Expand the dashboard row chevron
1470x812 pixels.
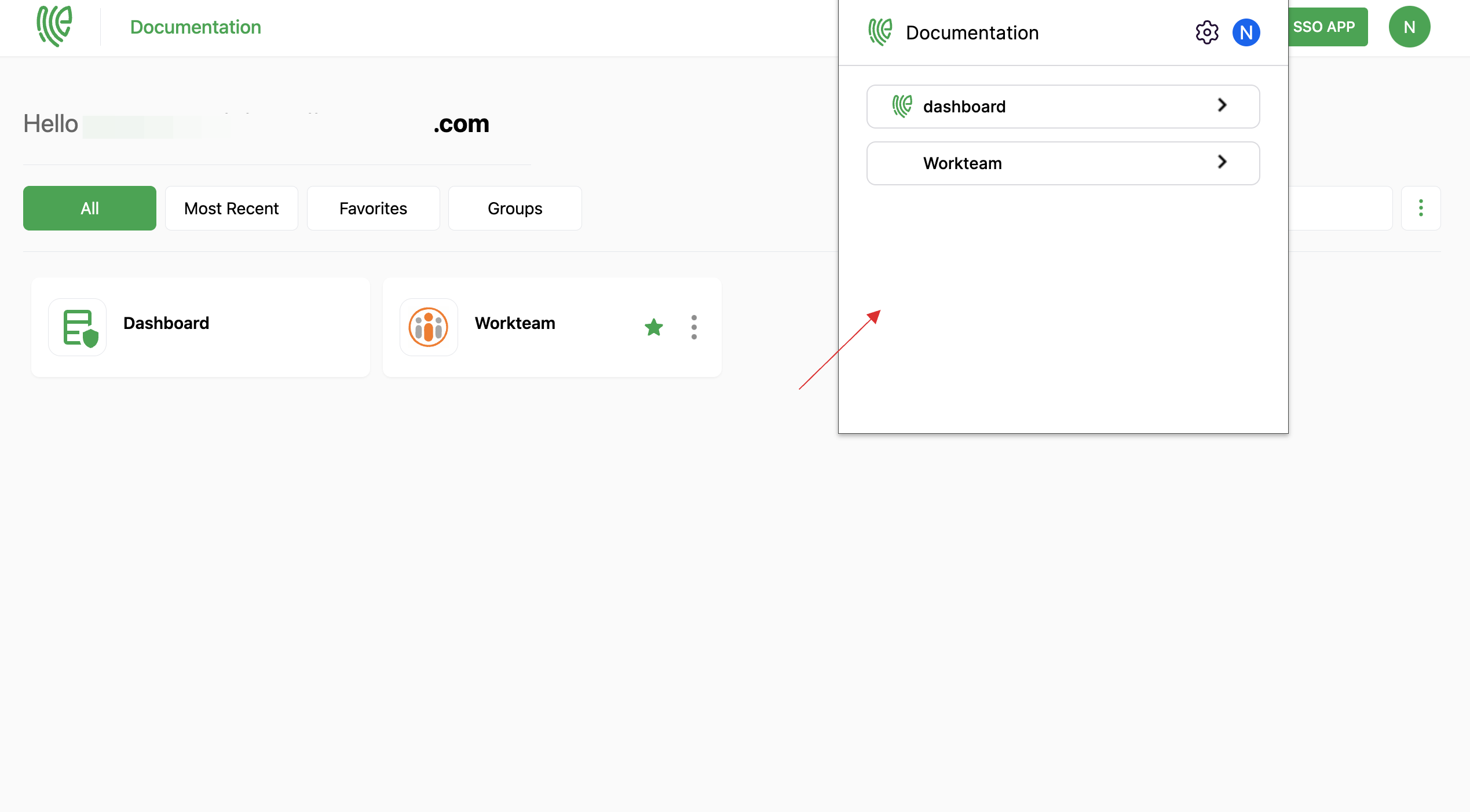click(1222, 105)
